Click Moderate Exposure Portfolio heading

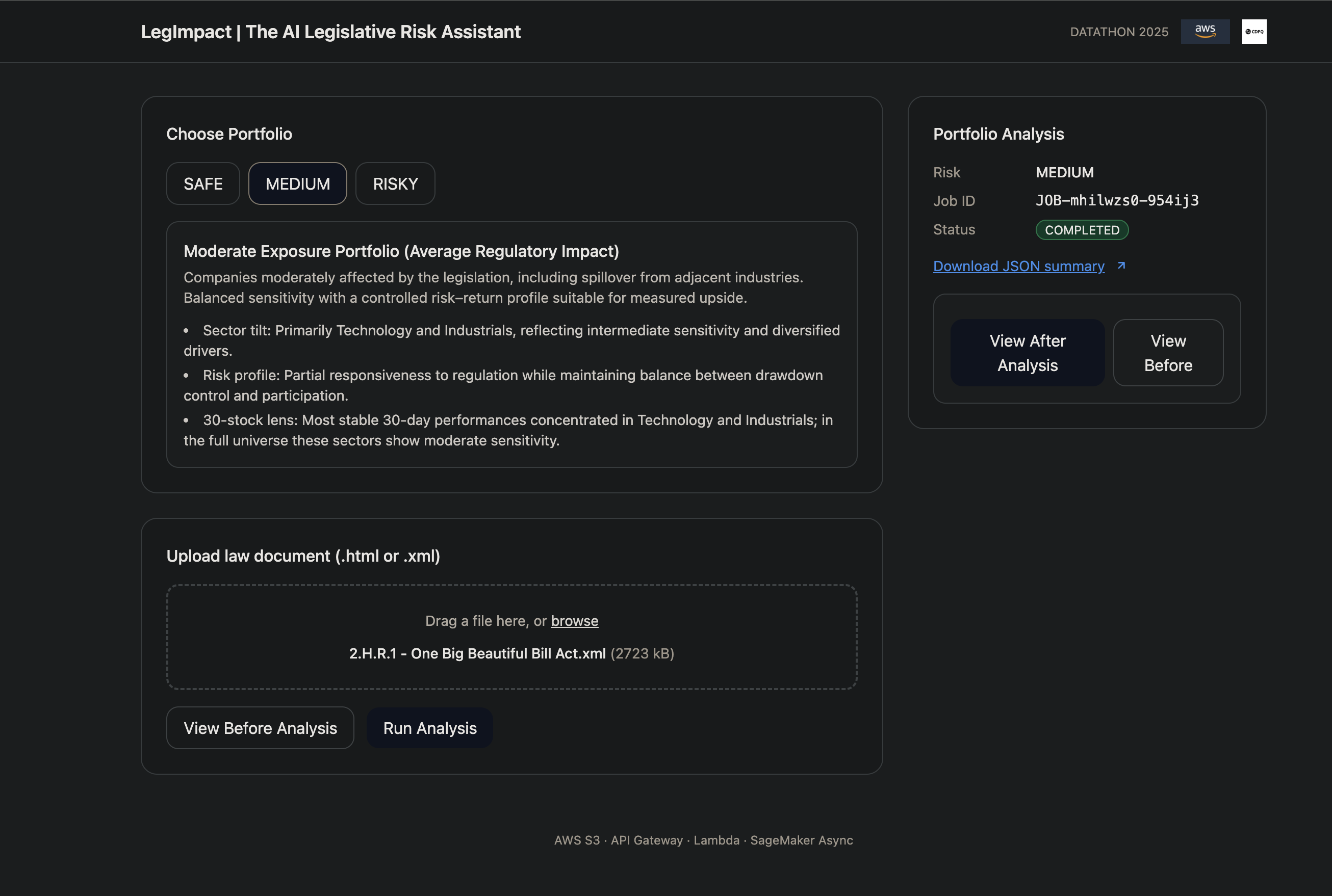click(x=401, y=251)
